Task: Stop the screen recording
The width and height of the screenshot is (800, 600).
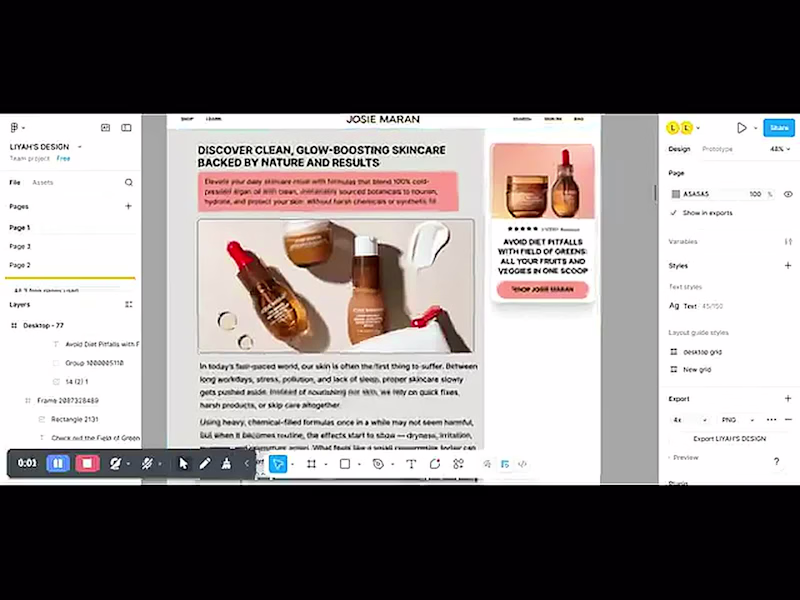Action: point(87,463)
